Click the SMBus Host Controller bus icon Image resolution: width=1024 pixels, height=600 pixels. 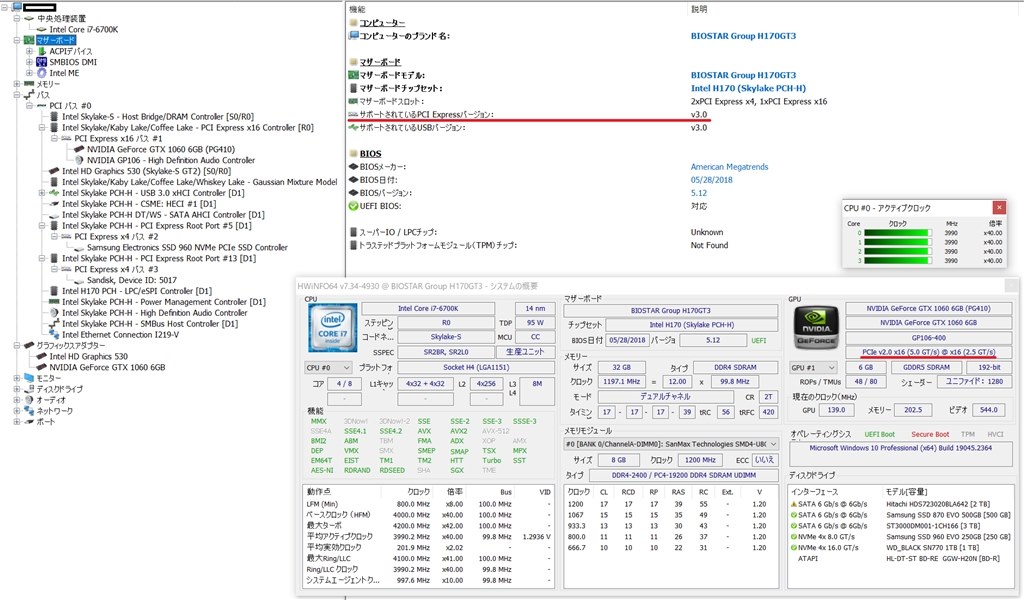pos(54,324)
